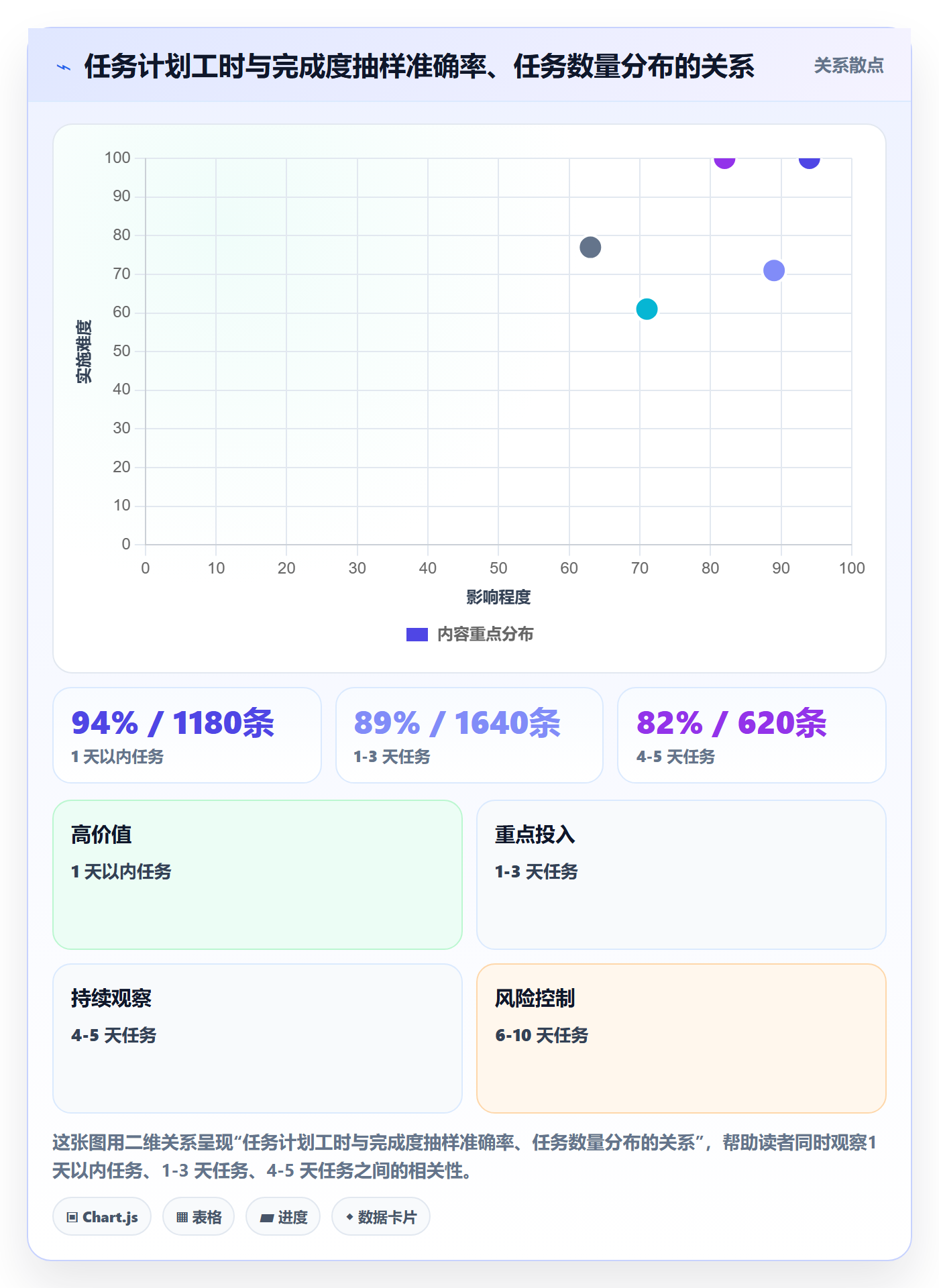Image resolution: width=939 pixels, height=1288 pixels.
Task: Click the 实施难度 y-axis title
Action: pos(84,352)
